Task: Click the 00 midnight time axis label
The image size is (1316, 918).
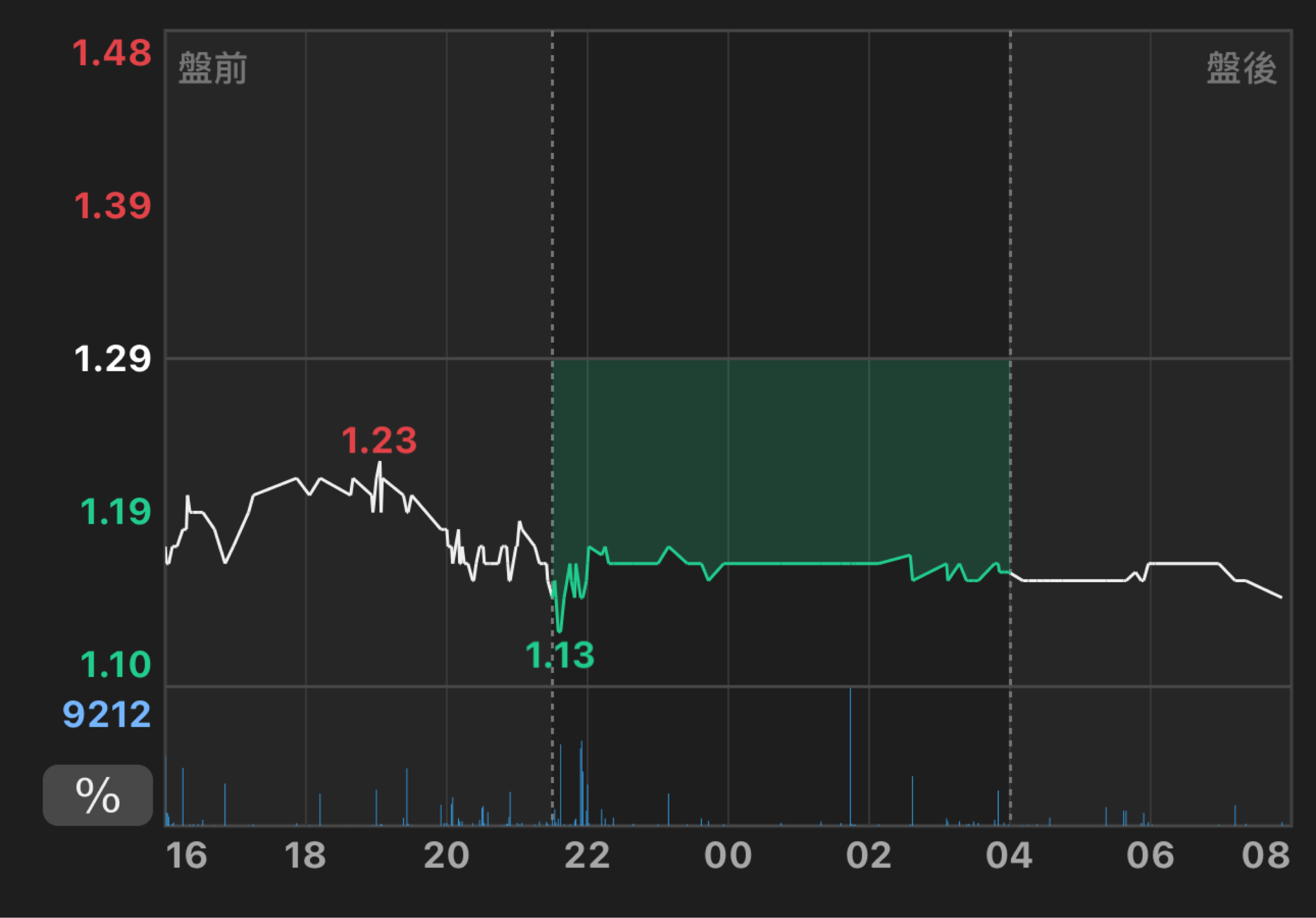Action: (728, 856)
